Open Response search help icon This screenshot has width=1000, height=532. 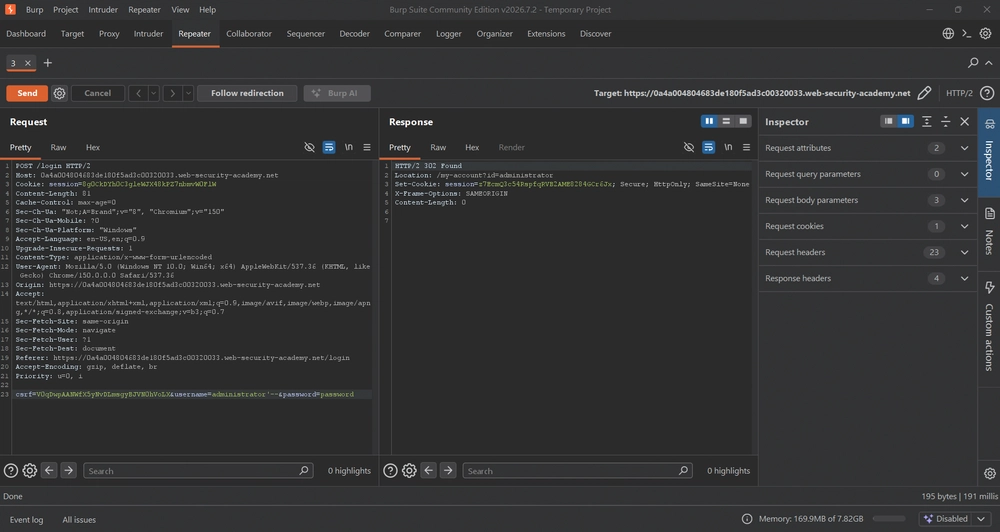(390, 471)
